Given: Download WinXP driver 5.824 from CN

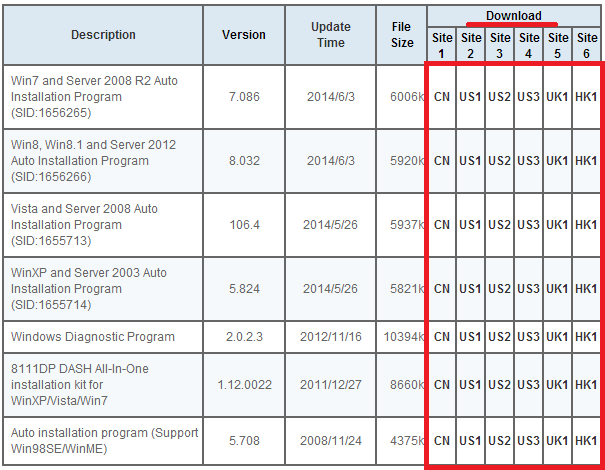Looking at the screenshot, I should [442, 289].
